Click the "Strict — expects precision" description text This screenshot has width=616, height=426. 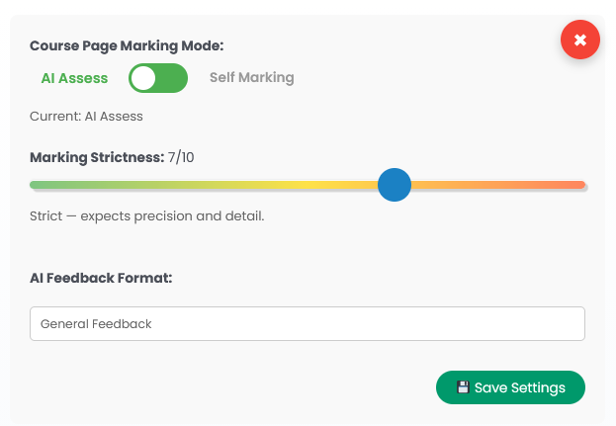(147, 216)
